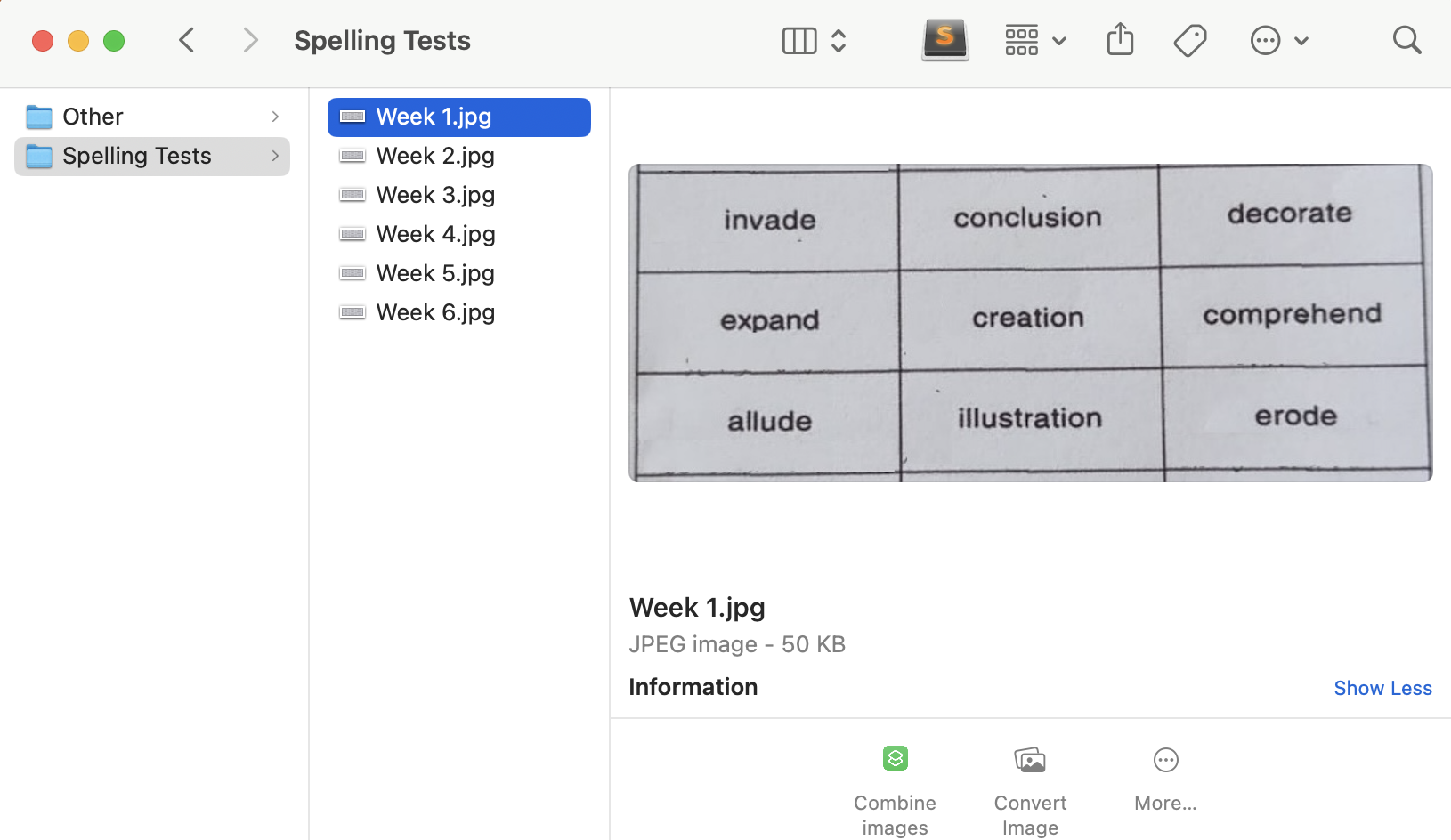
Task: Select the Spelling Tests folder
Action: pyautogui.click(x=137, y=157)
